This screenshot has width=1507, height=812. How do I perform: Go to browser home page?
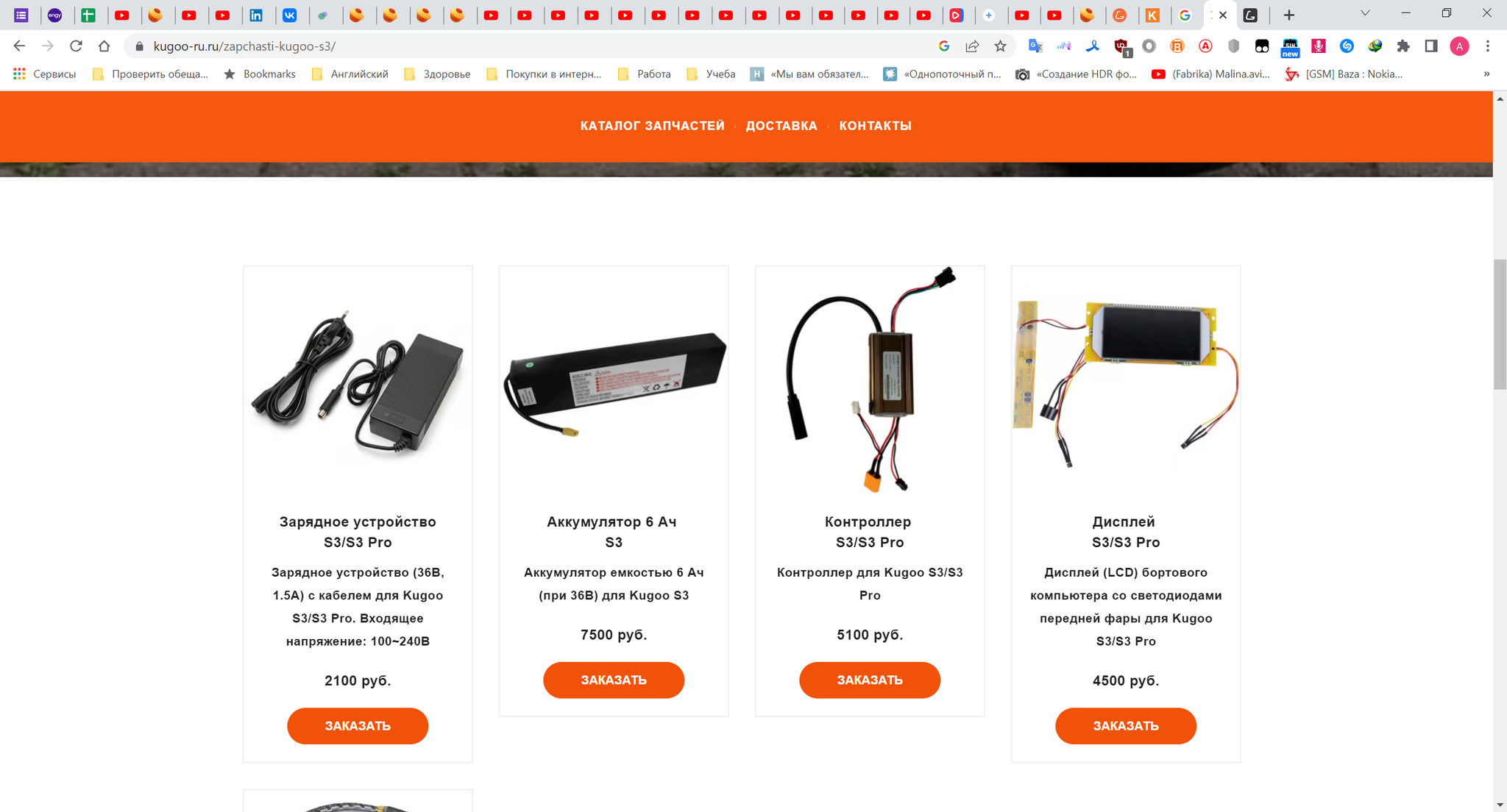[104, 46]
